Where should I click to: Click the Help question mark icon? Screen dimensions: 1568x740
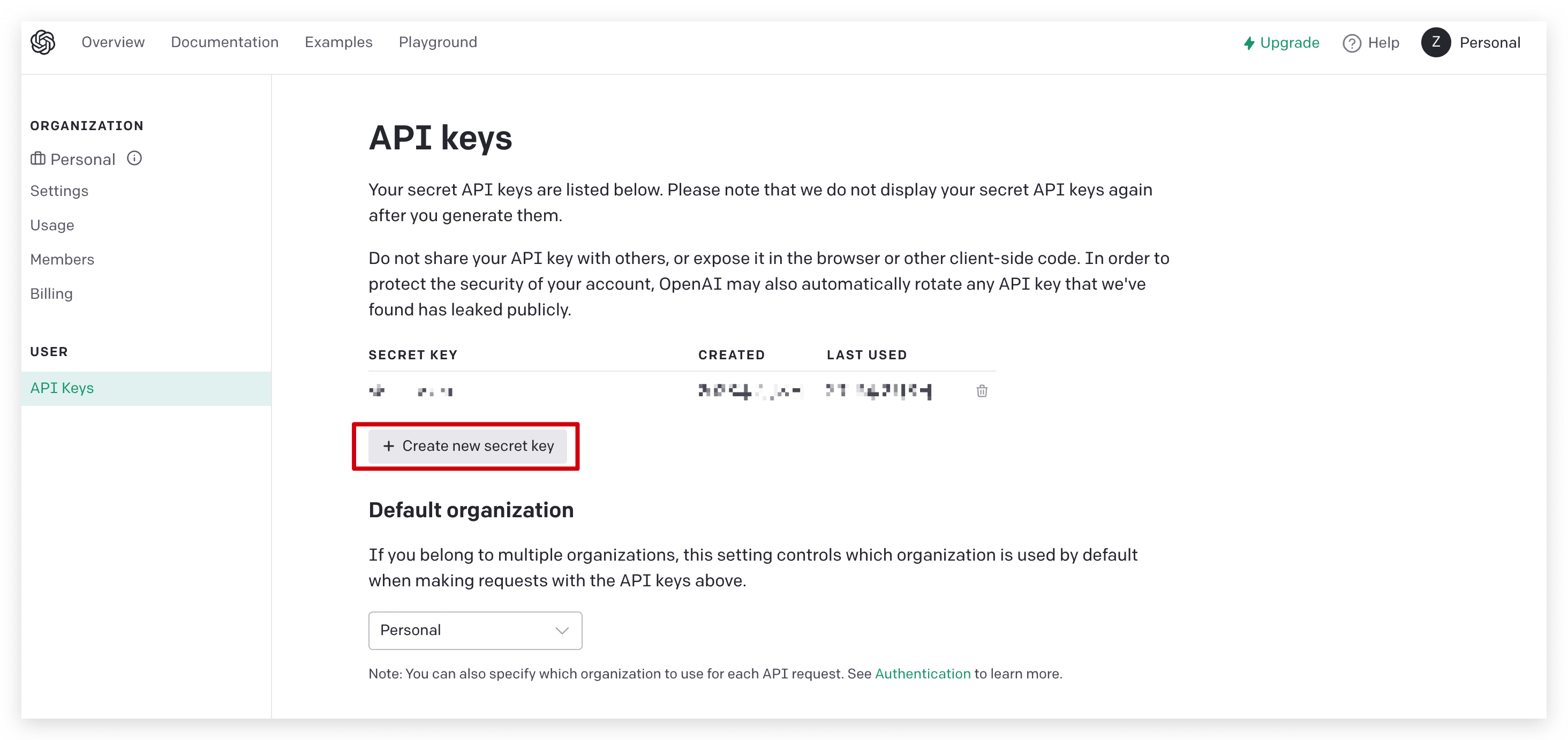pyautogui.click(x=1351, y=43)
